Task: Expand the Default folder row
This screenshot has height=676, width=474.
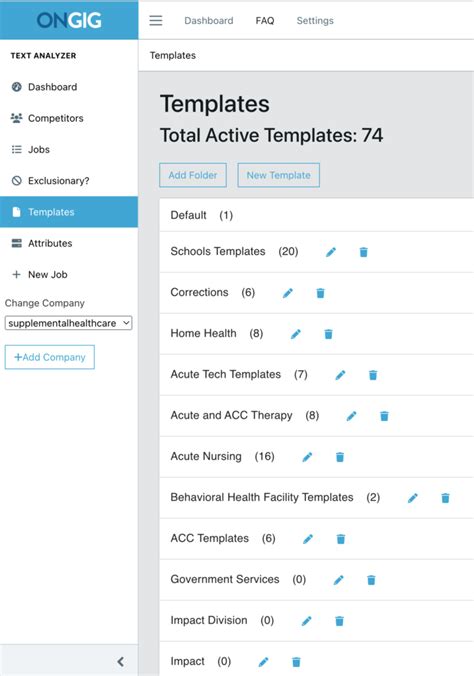Action: (x=317, y=215)
